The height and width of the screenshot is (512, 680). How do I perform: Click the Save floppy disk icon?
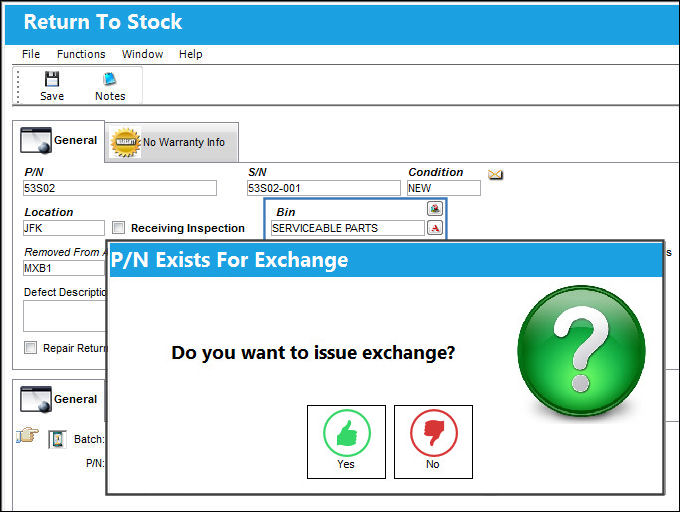(x=52, y=79)
